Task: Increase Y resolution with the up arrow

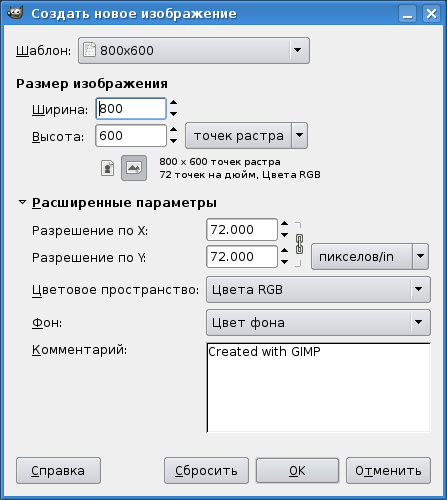Action: (284, 251)
